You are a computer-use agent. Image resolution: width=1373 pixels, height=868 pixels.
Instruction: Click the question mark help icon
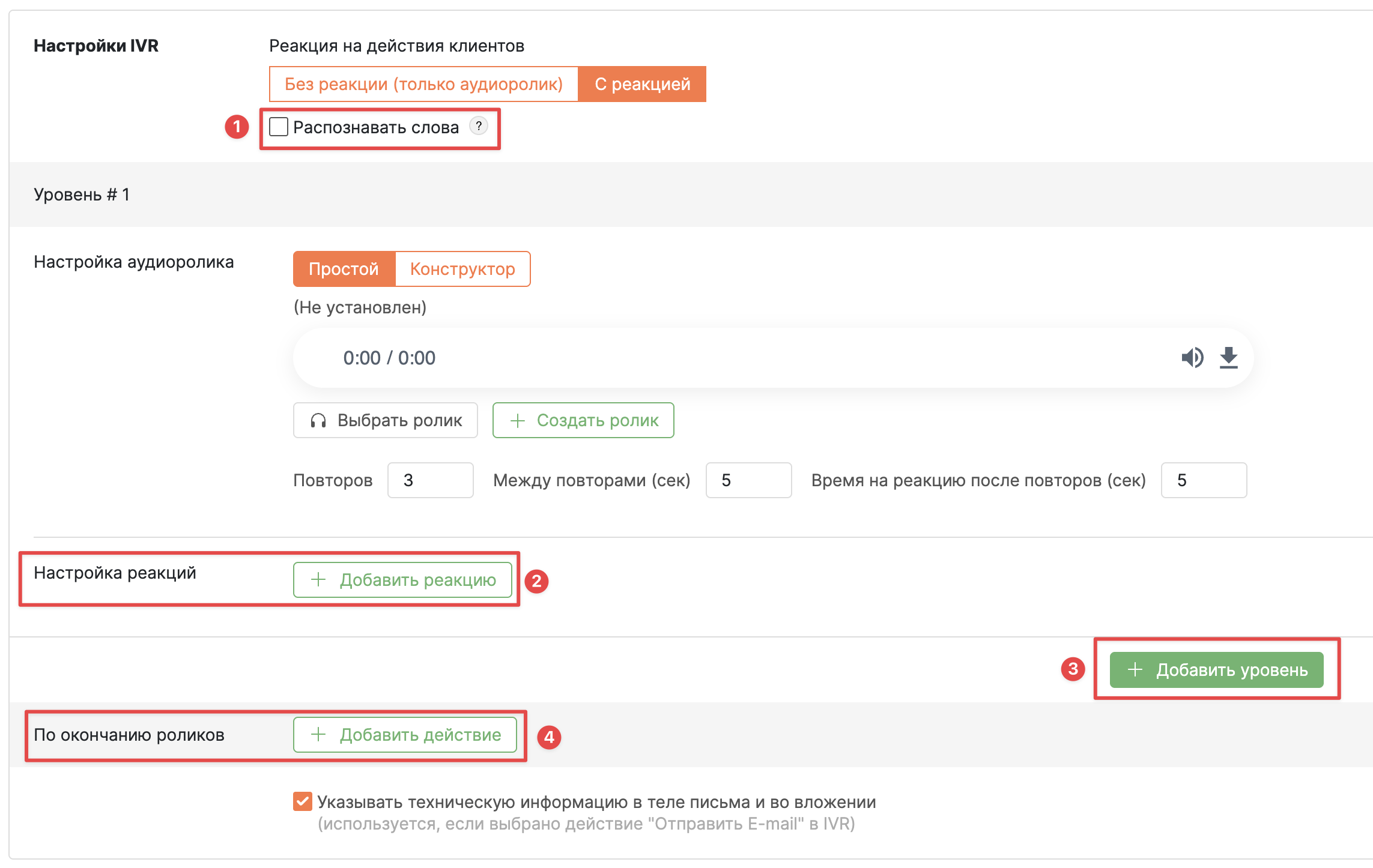[479, 126]
